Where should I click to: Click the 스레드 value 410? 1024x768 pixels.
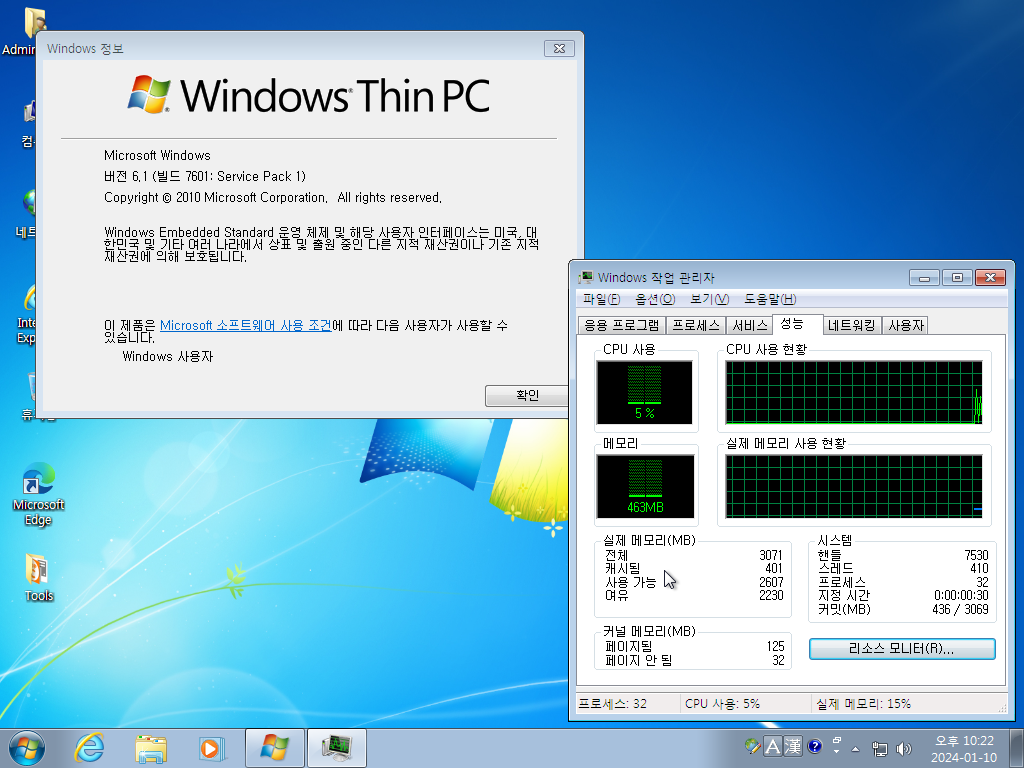[x=979, y=568]
